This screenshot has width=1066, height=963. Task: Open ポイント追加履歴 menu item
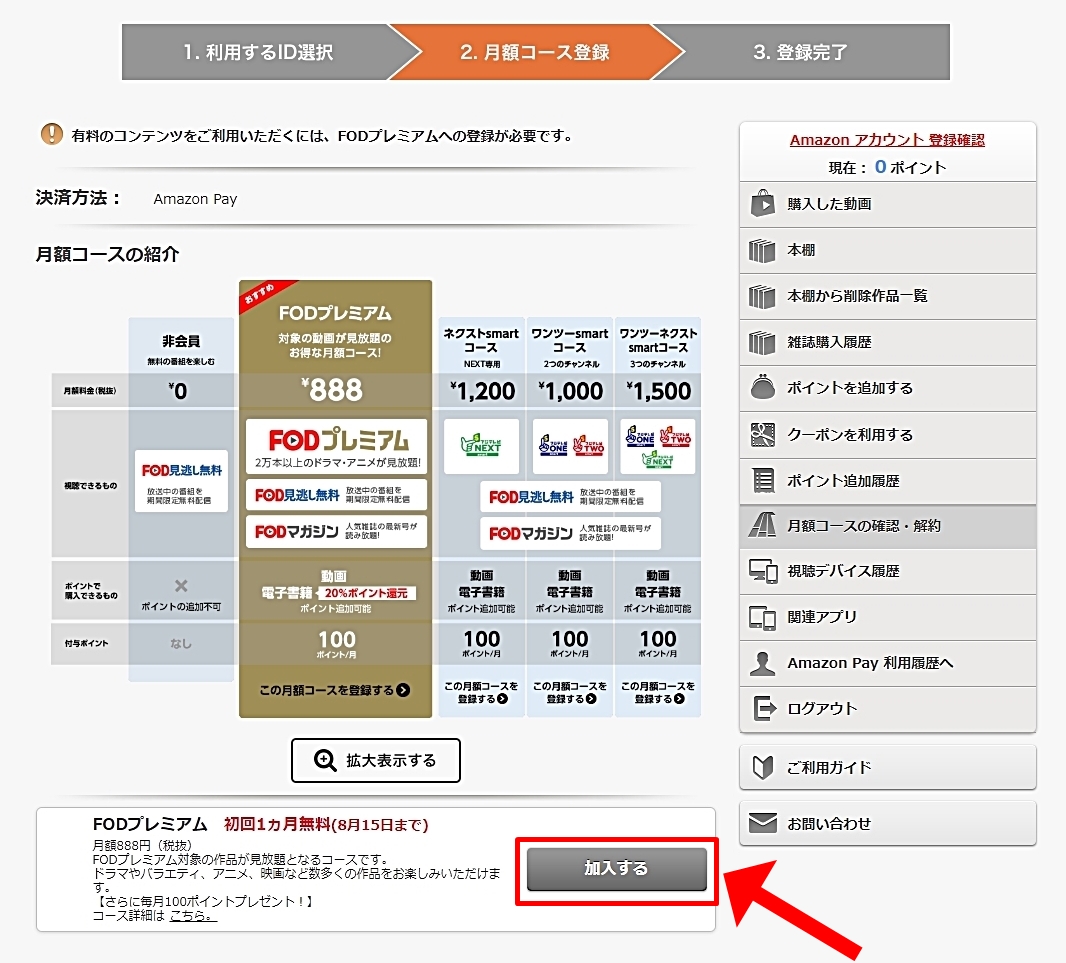[888, 481]
